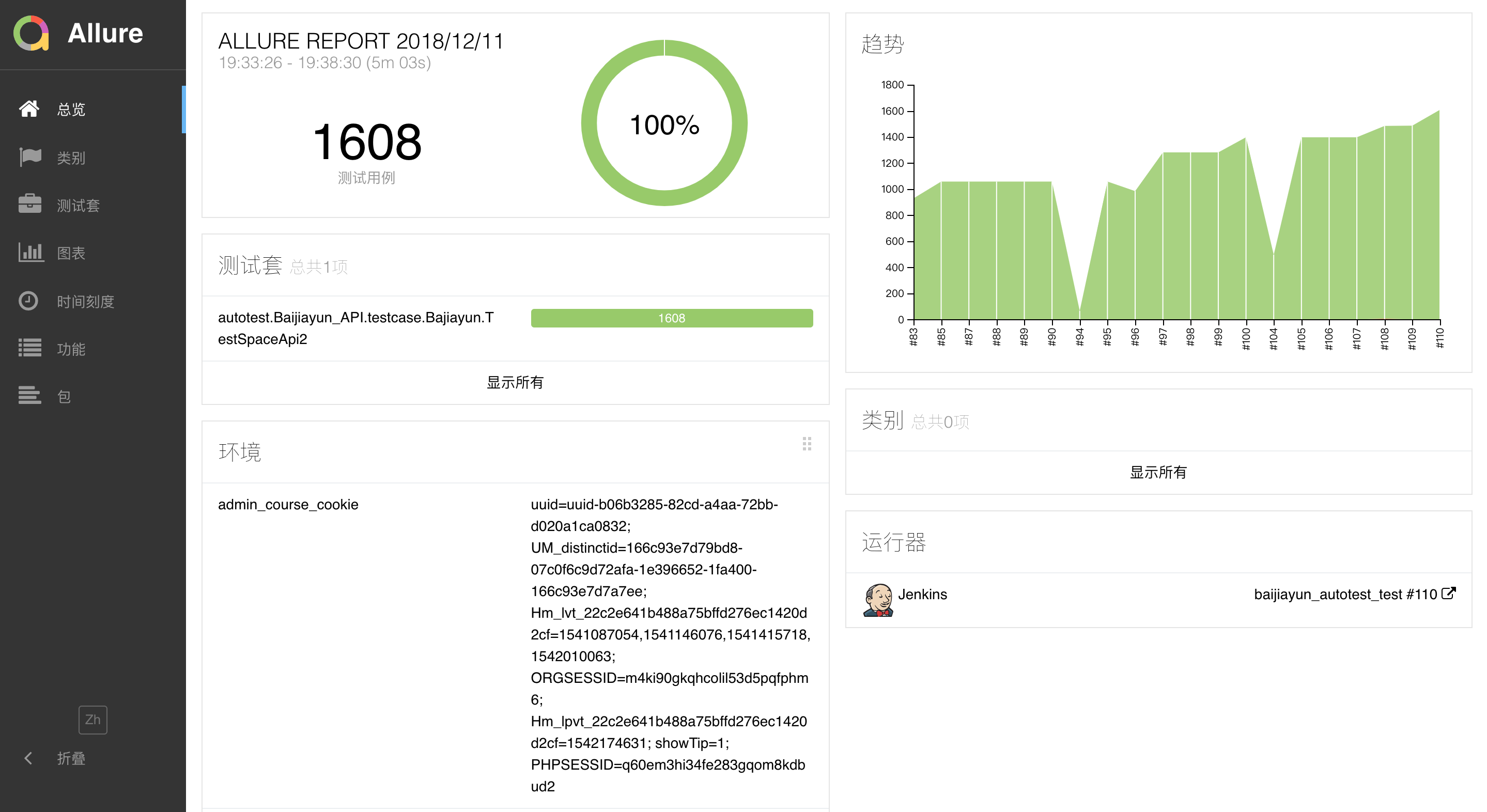Open baijiayun_autotest_test #110 link

click(x=1345, y=595)
